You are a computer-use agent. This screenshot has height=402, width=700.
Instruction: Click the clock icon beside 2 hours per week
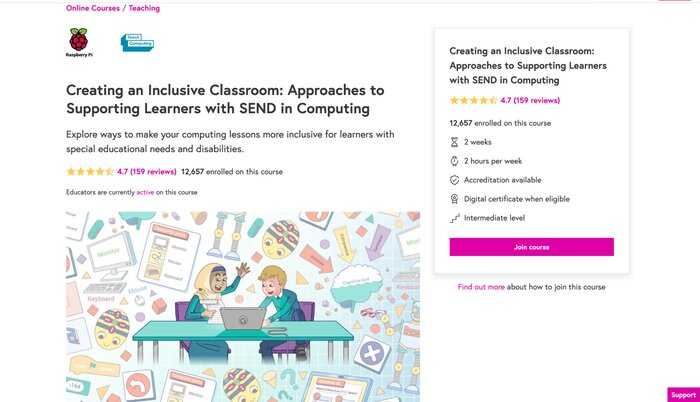tap(454, 161)
